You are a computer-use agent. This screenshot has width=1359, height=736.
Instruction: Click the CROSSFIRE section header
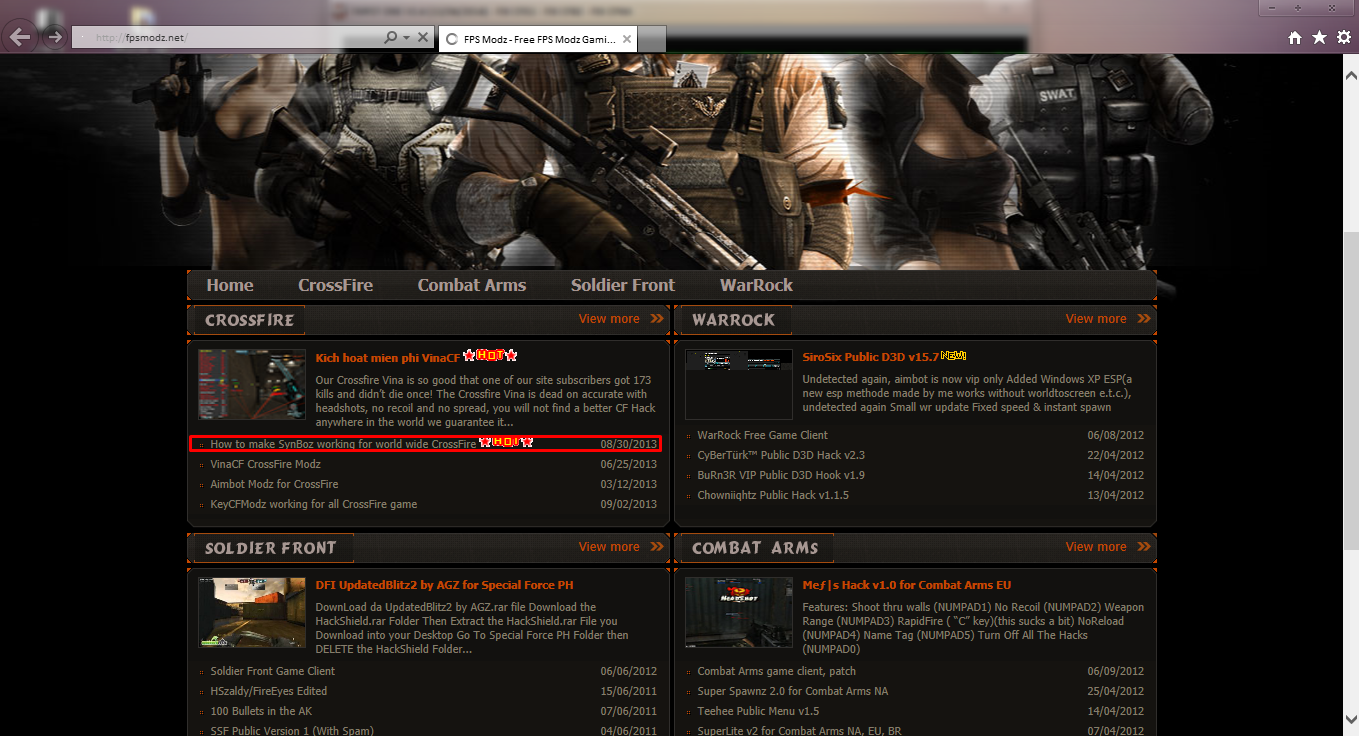249,320
